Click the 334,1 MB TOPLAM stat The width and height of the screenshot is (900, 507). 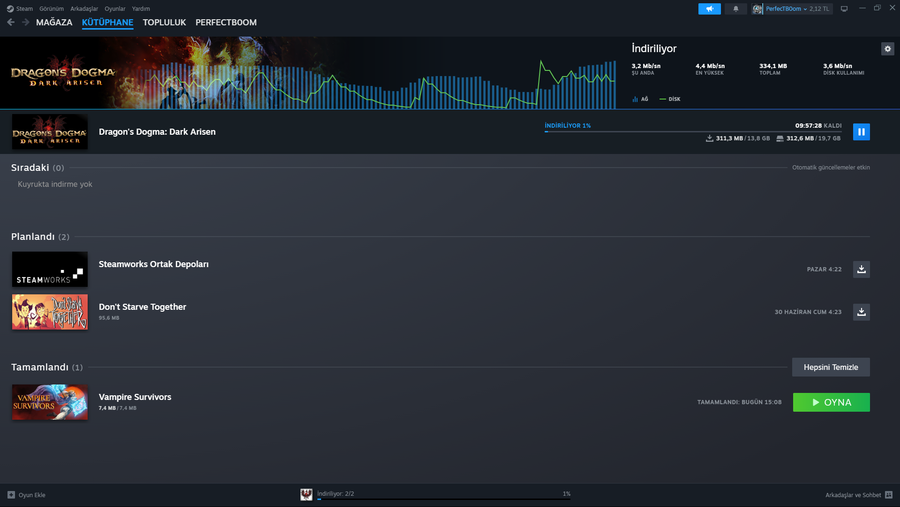point(773,69)
